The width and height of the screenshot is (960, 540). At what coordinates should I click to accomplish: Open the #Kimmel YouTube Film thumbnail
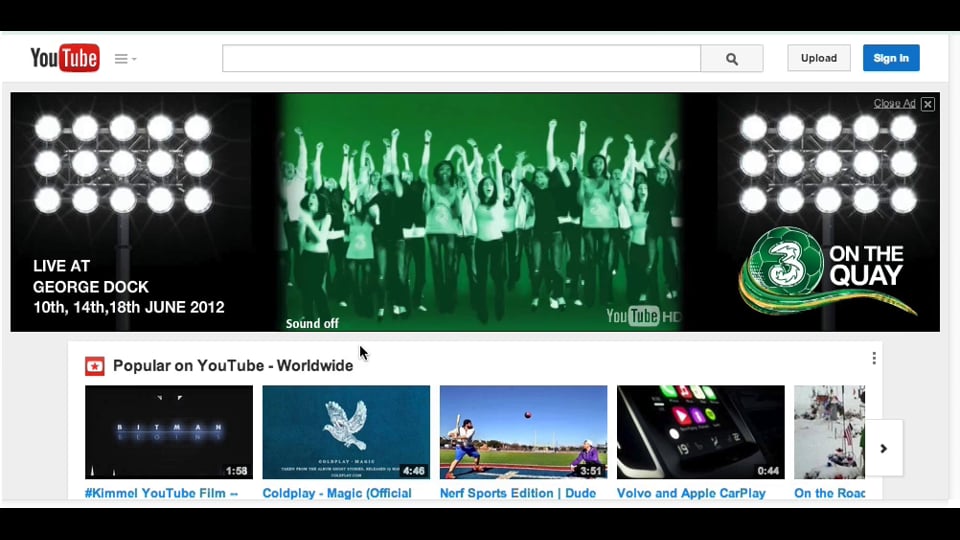tap(168, 432)
